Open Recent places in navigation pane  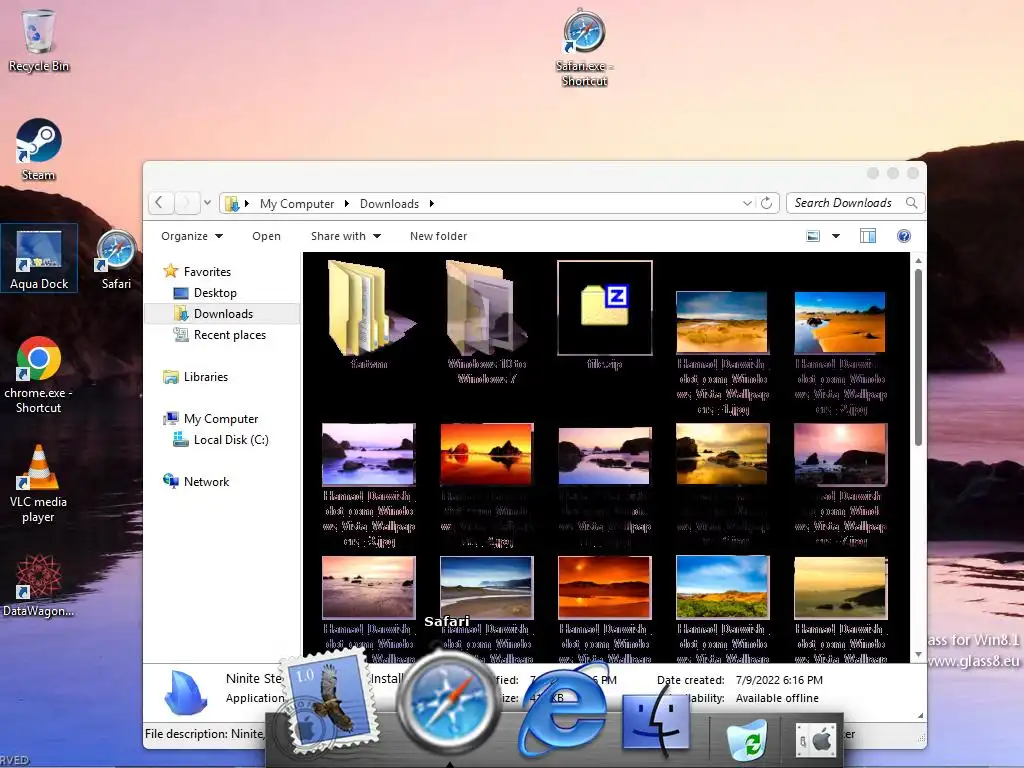(x=229, y=334)
